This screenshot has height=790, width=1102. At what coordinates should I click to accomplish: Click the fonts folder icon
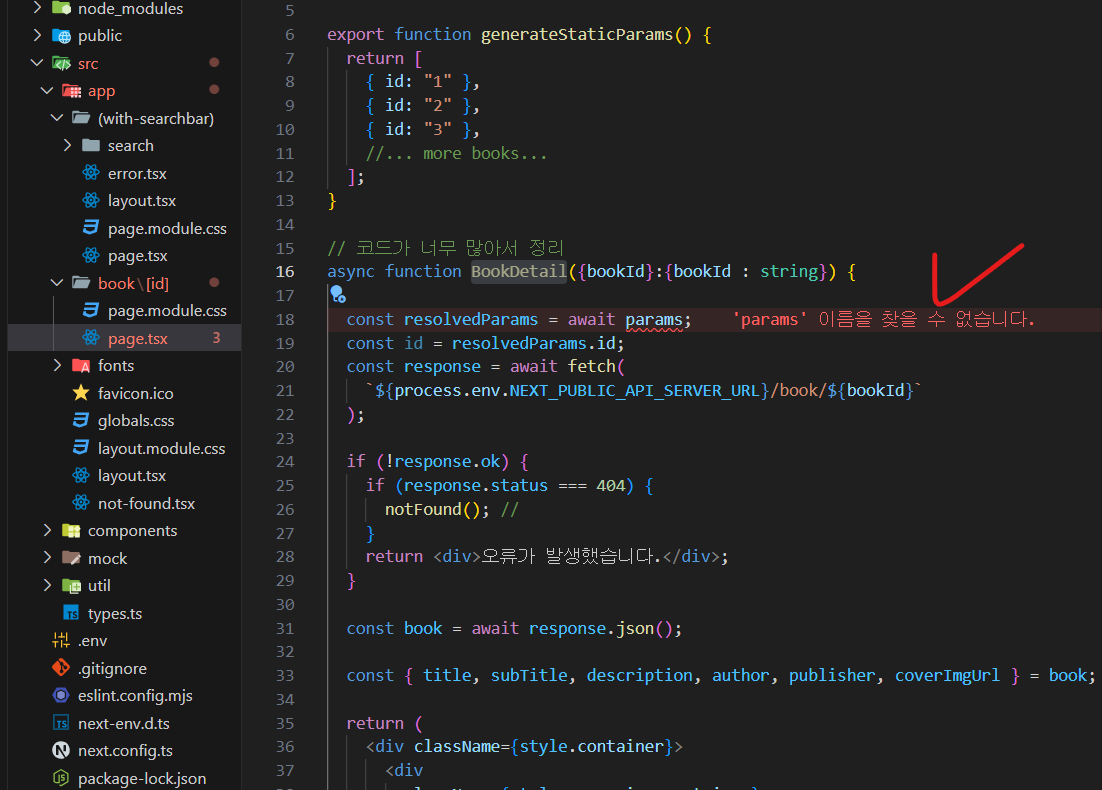82,365
